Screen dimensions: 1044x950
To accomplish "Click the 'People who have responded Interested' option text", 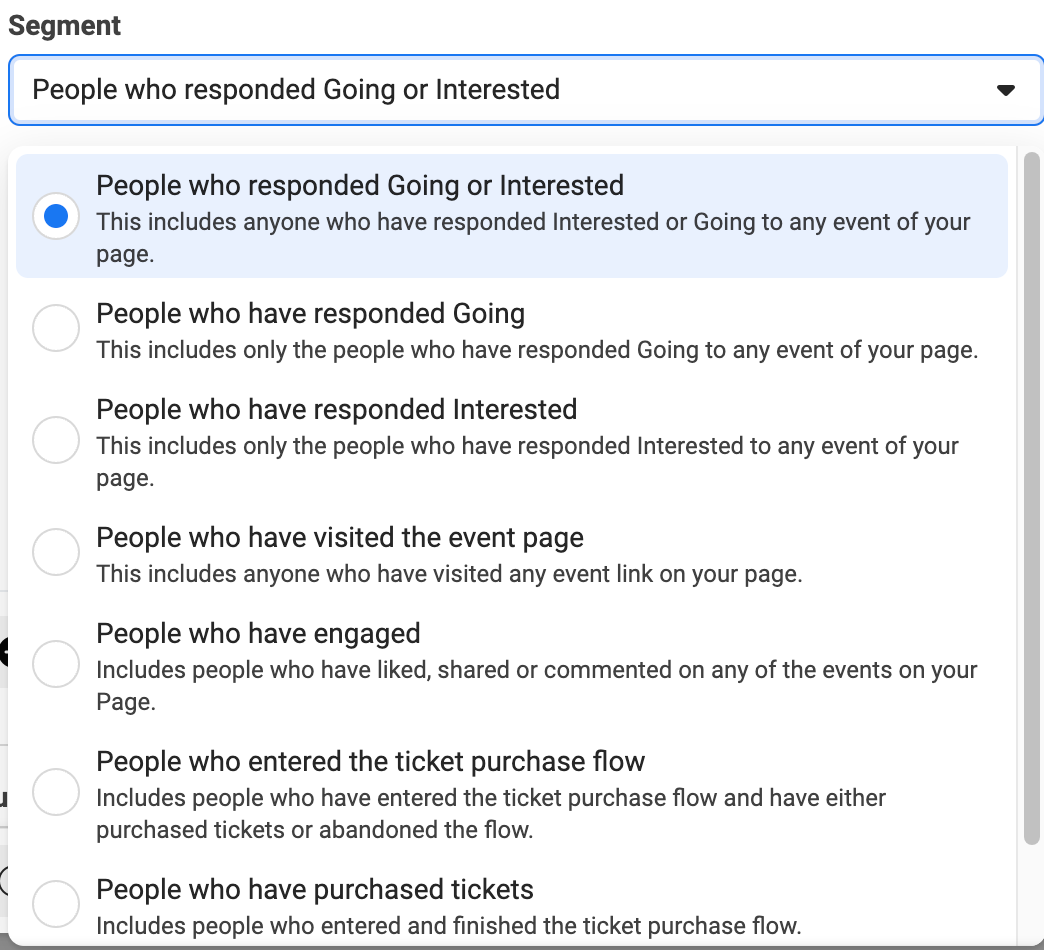I will [336, 409].
